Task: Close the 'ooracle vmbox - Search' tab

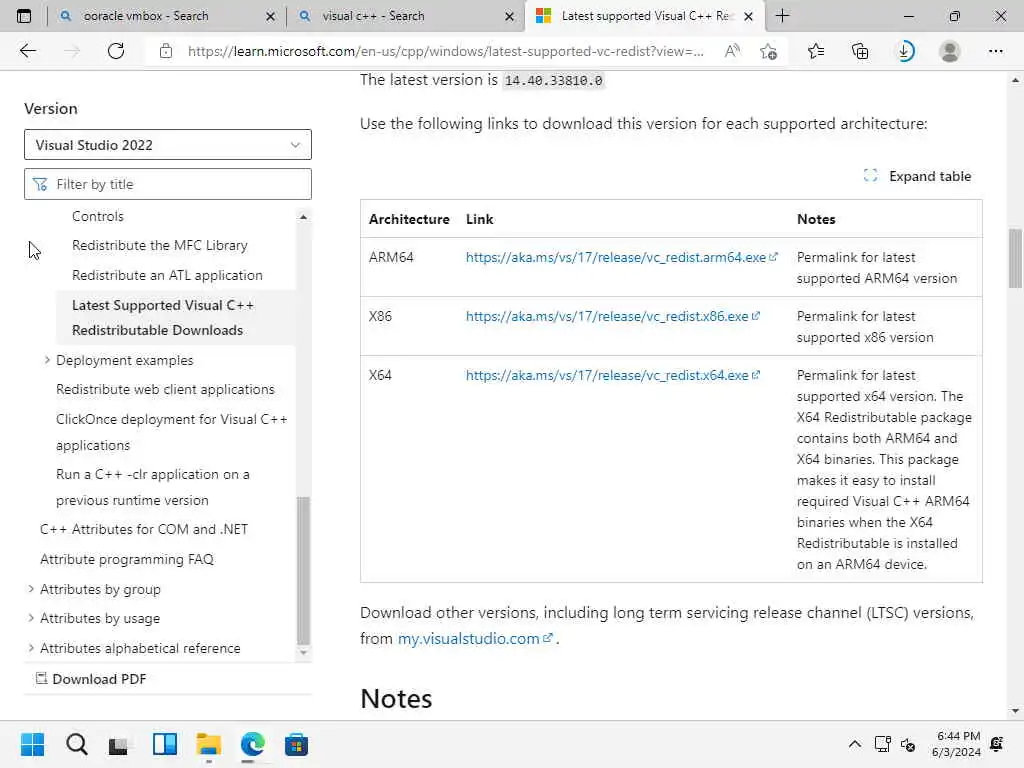Action: coord(270,16)
